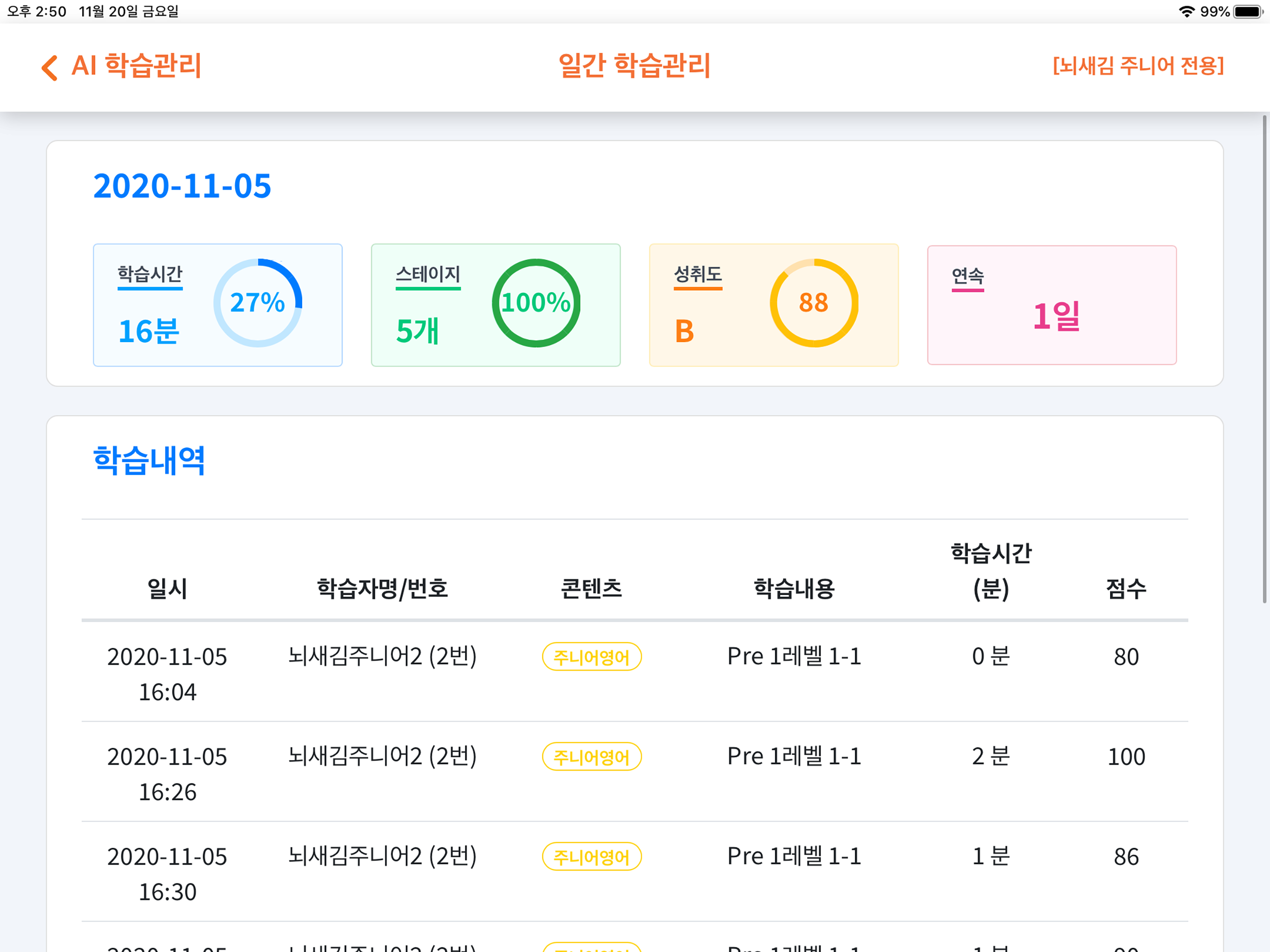Tap the 27% study time progress ring
Viewport: 1270px width, 952px height.
coord(258,303)
